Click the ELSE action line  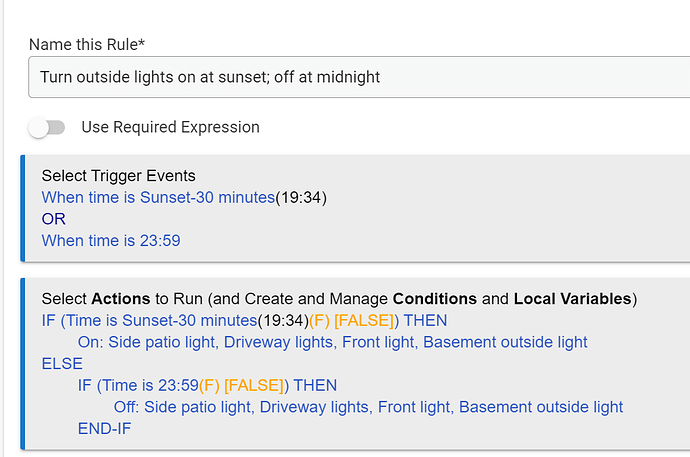pyautogui.click(x=62, y=364)
